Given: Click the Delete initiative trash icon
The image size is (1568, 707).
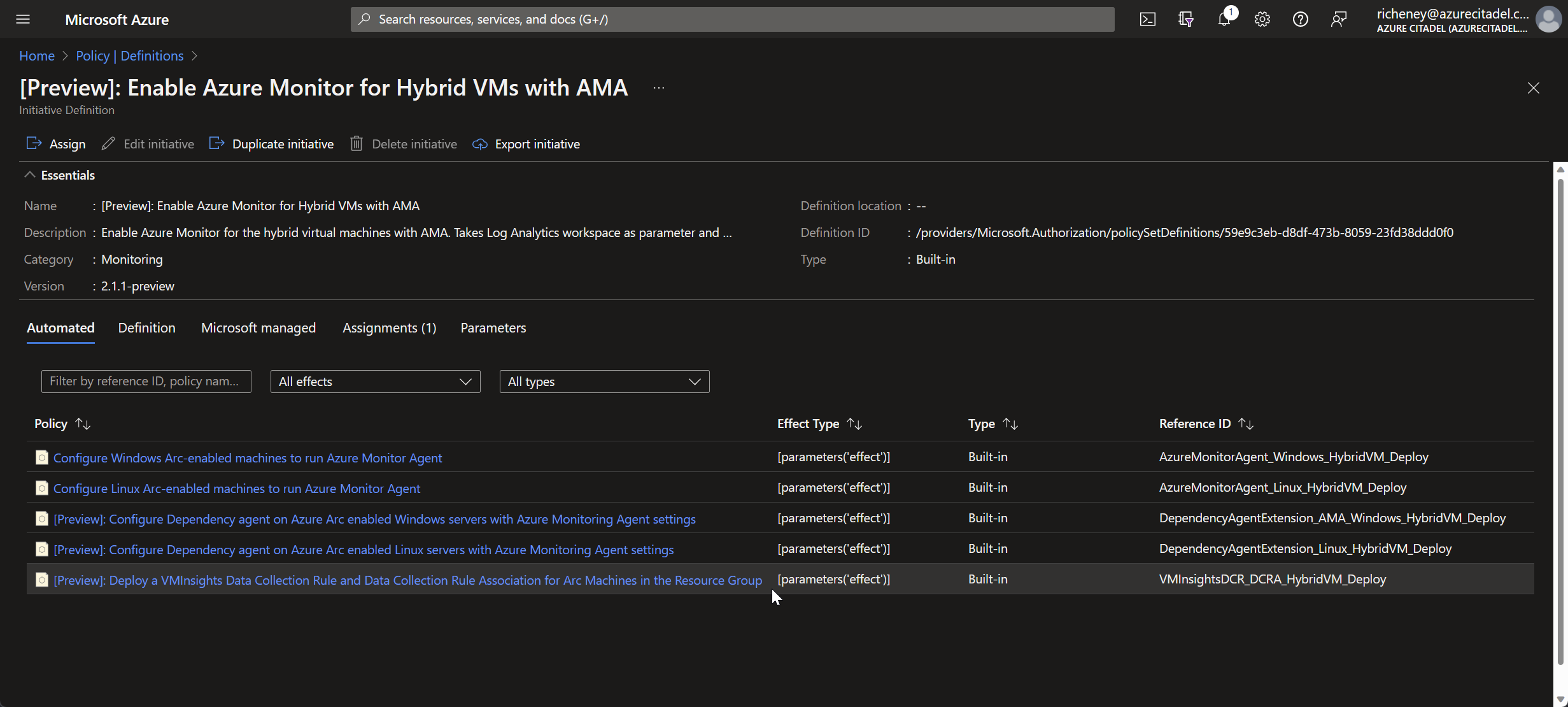Looking at the screenshot, I should (x=357, y=143).
